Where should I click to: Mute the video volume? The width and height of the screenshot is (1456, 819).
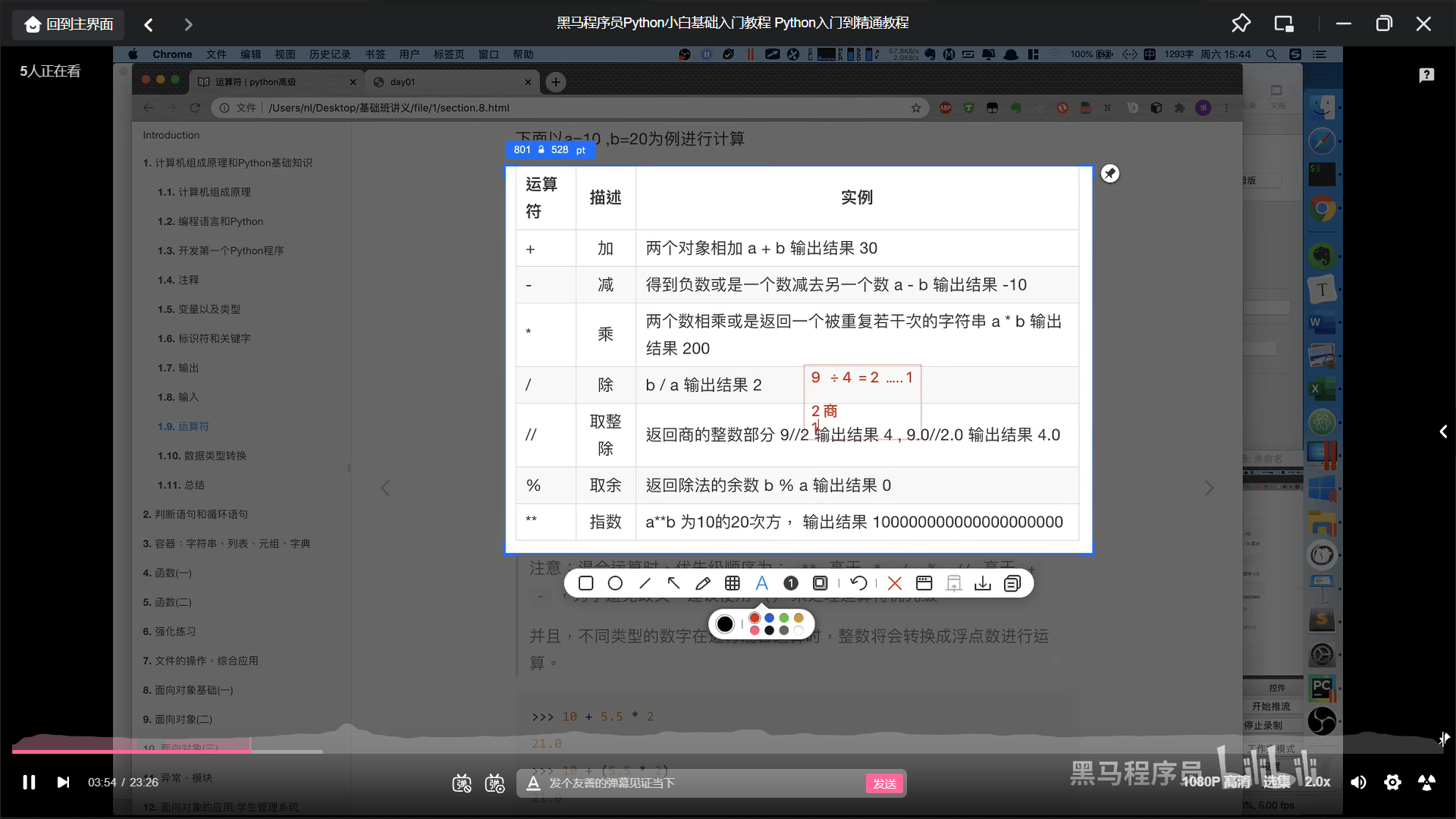pyautogui.click(x=1358, y=782)
